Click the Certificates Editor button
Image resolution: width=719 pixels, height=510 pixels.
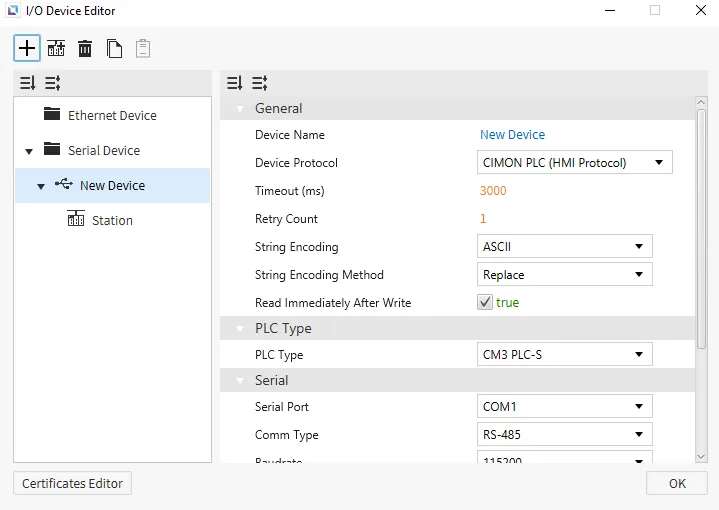point(72,483)
